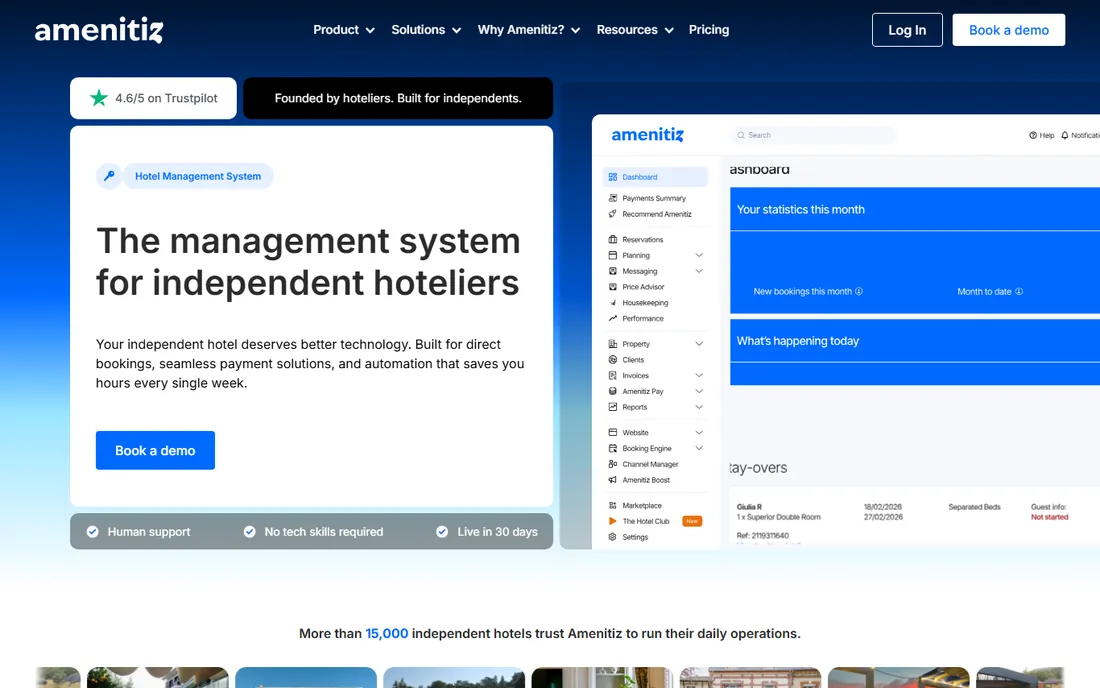This screenshot has height=688, width=1100.
Task: Select Dashboard in the app sidebar
Action: tap(655, 177)
